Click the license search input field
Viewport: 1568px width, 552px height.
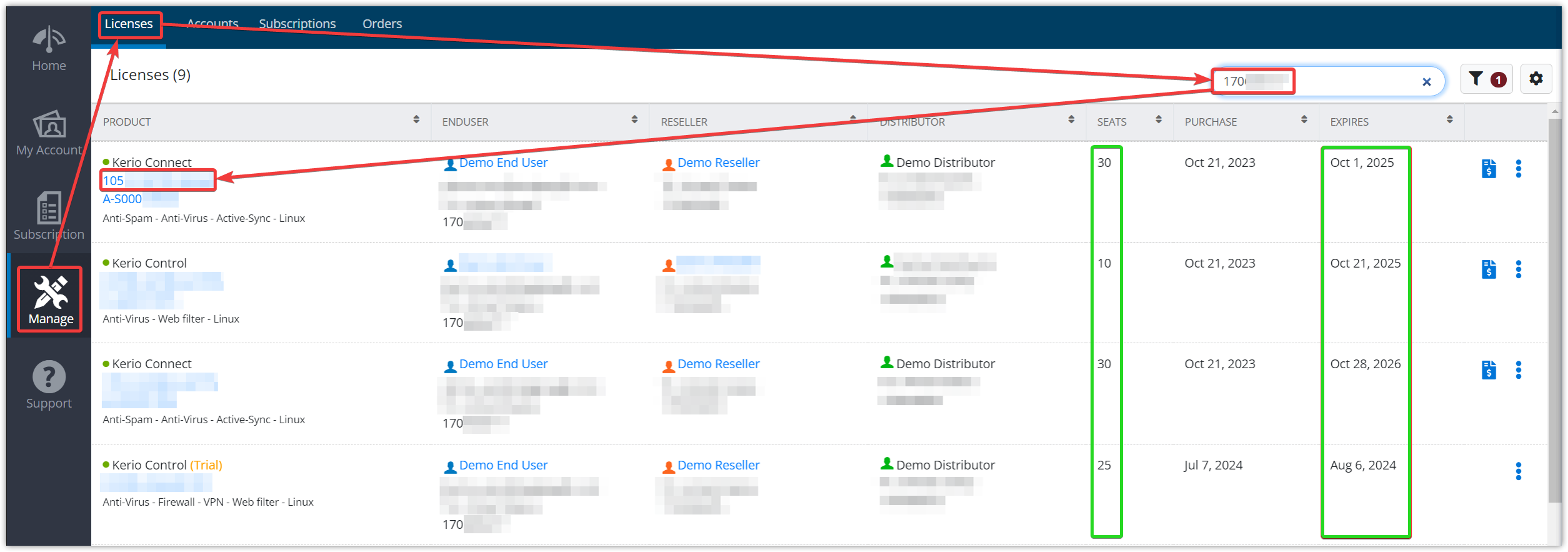pos(1328,81)
